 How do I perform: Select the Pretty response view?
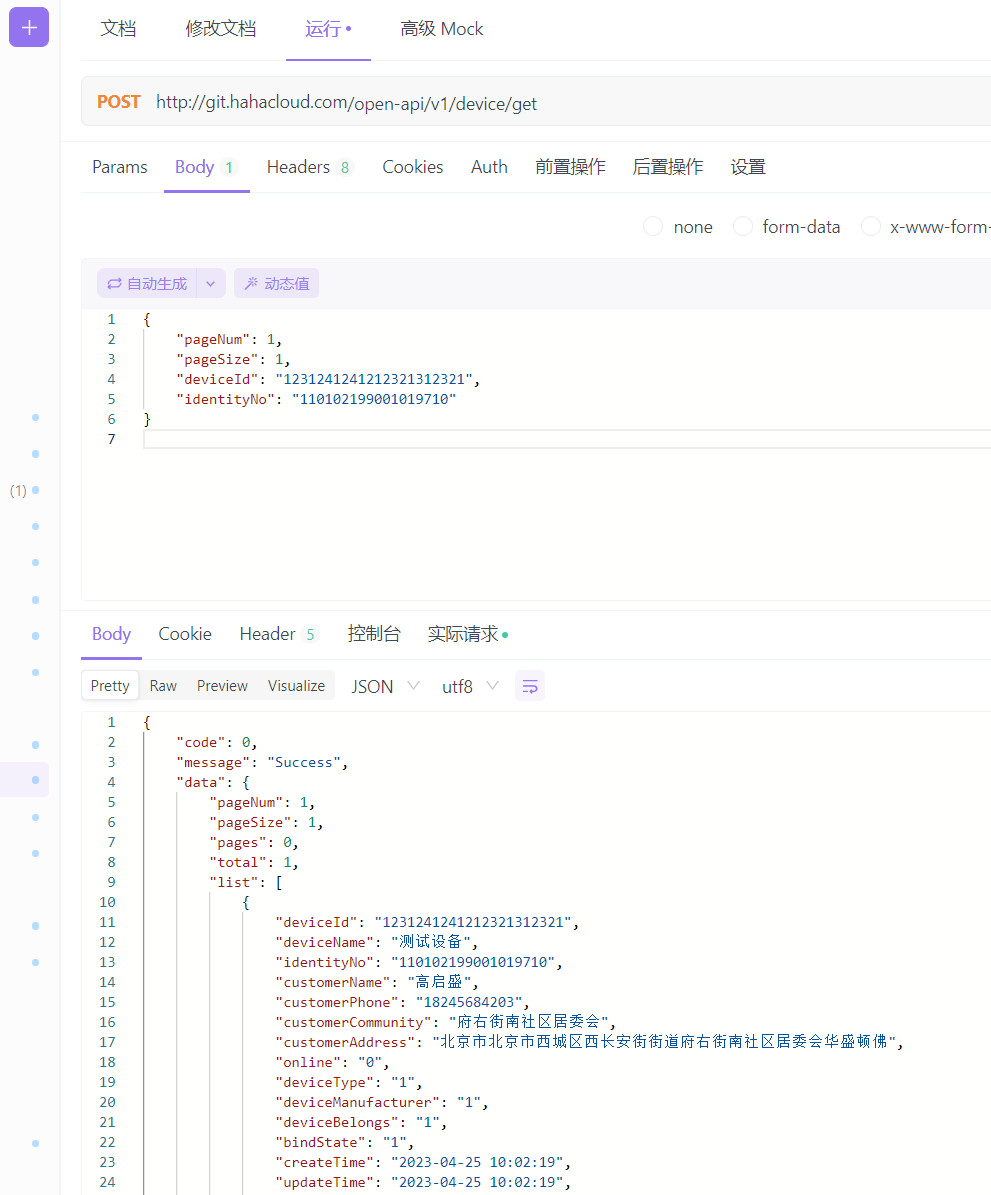[110, 686]
